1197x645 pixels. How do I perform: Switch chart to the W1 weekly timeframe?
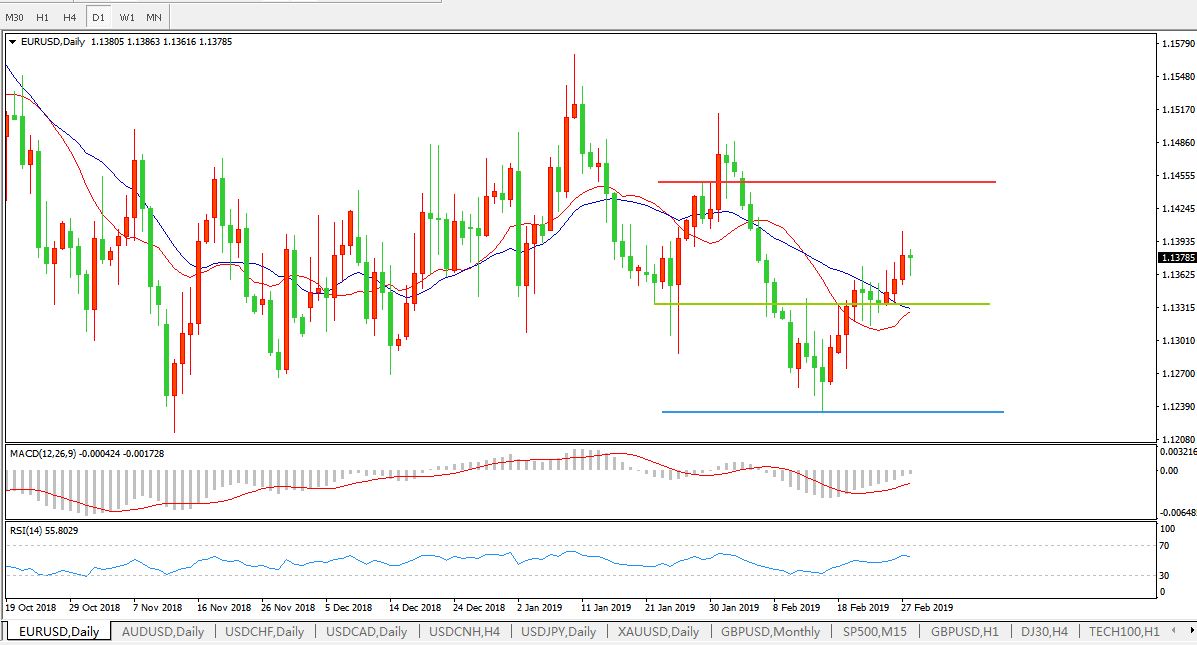click(127, 17)
